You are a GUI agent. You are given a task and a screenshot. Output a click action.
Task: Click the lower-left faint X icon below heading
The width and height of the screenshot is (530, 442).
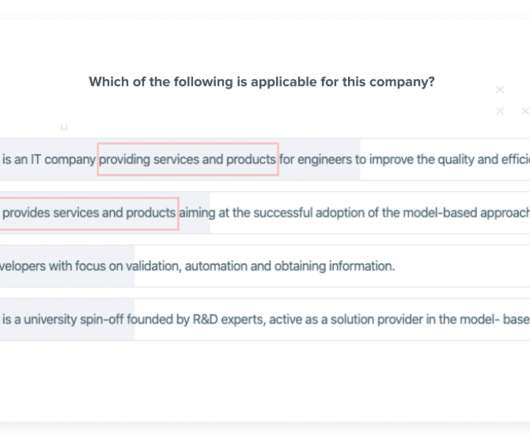point(500,111)
